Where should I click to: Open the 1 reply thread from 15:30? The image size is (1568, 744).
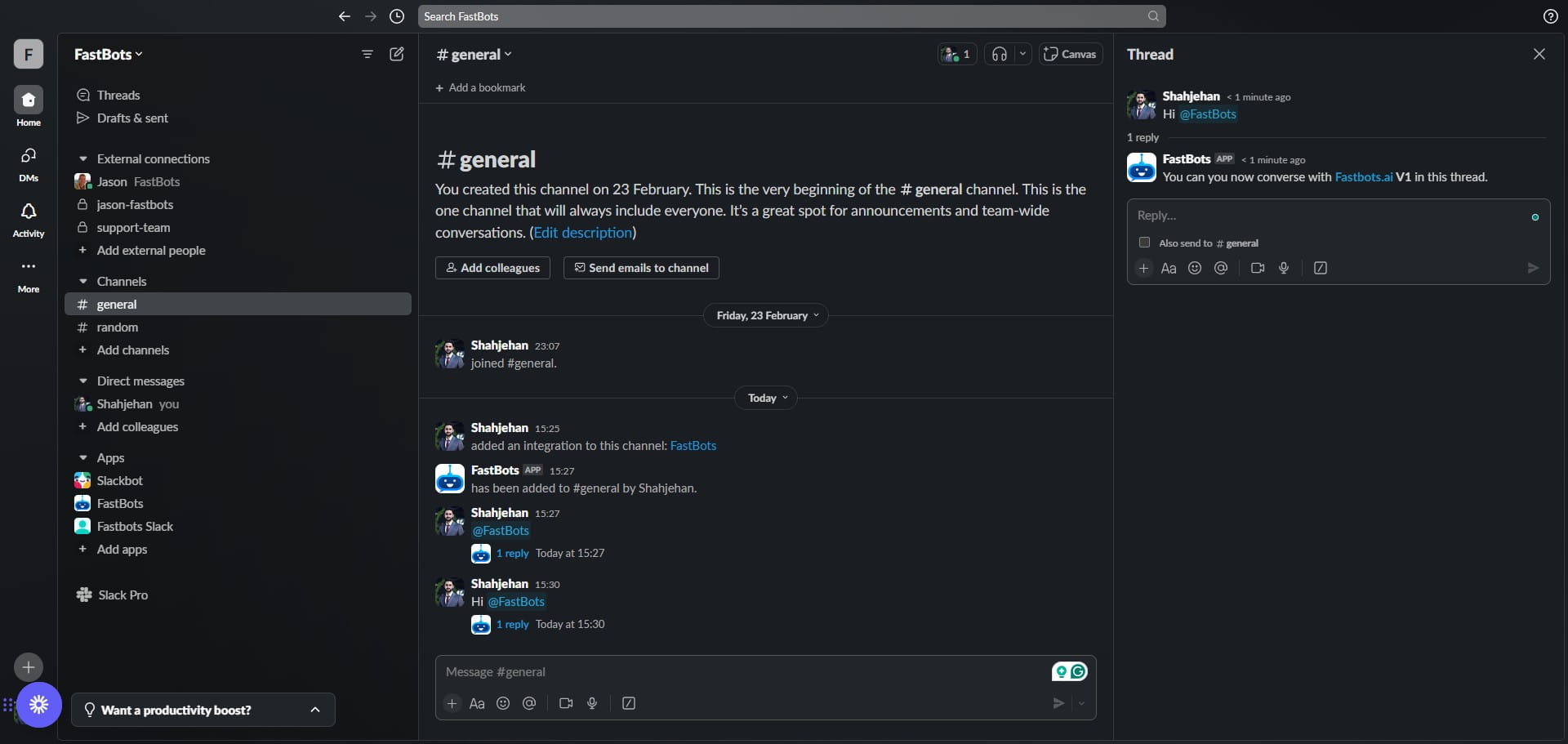click(x=513, y=625)
